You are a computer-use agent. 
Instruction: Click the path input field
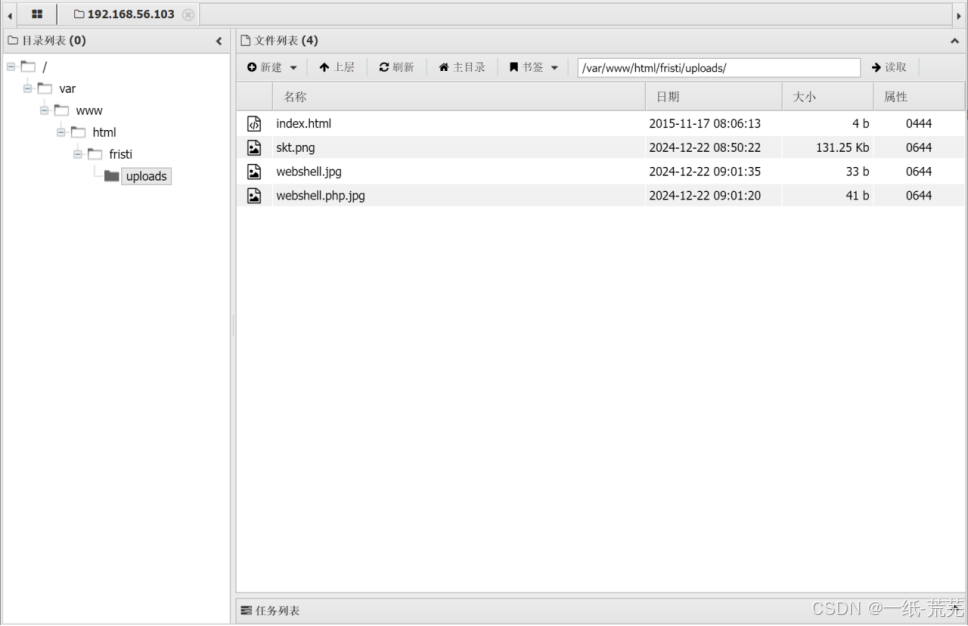(719, 67)
